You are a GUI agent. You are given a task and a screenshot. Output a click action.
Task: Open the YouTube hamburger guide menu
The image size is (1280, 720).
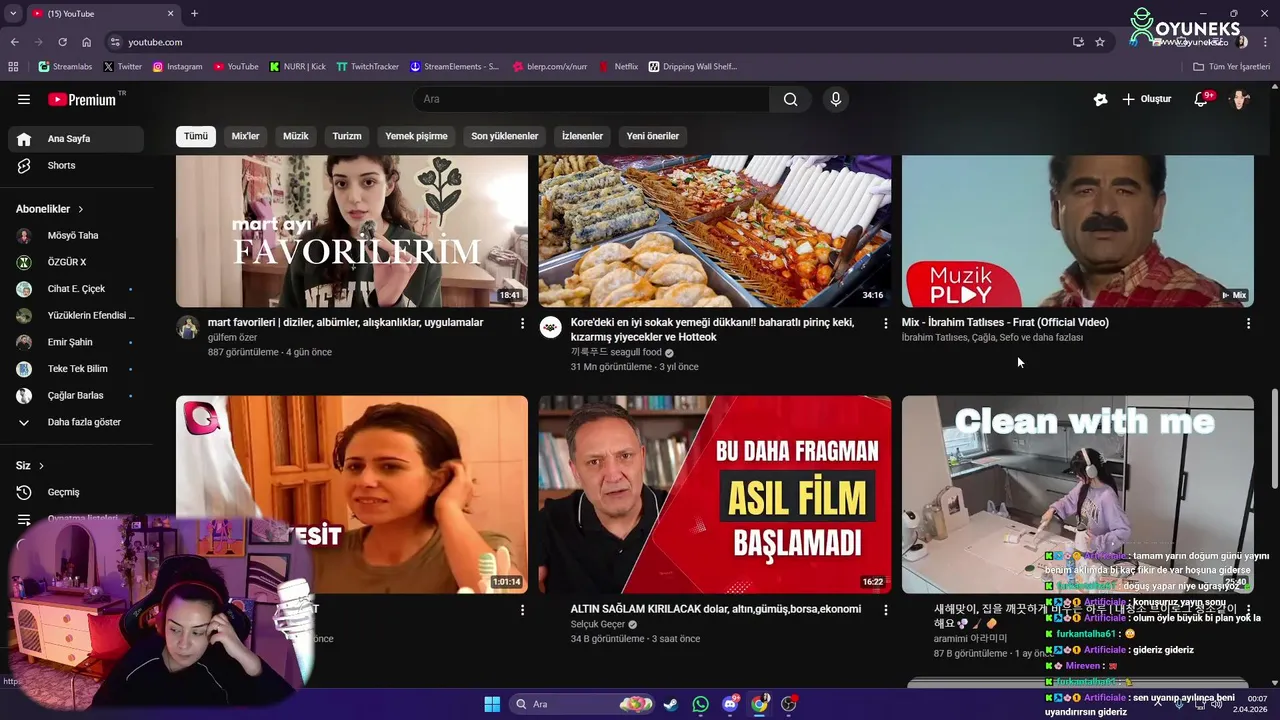pyautogui.click(x=24, y=99)
